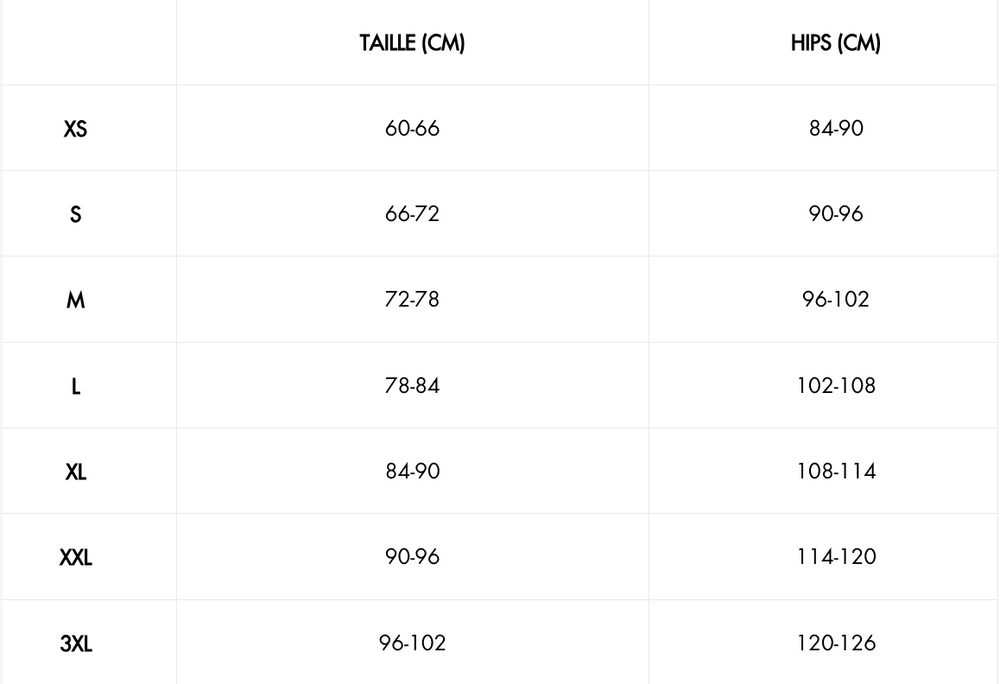This screenshot has height=684, width=1000.
Task: Click the 84-90 hips value for XS
Action: tap(835, 129)
